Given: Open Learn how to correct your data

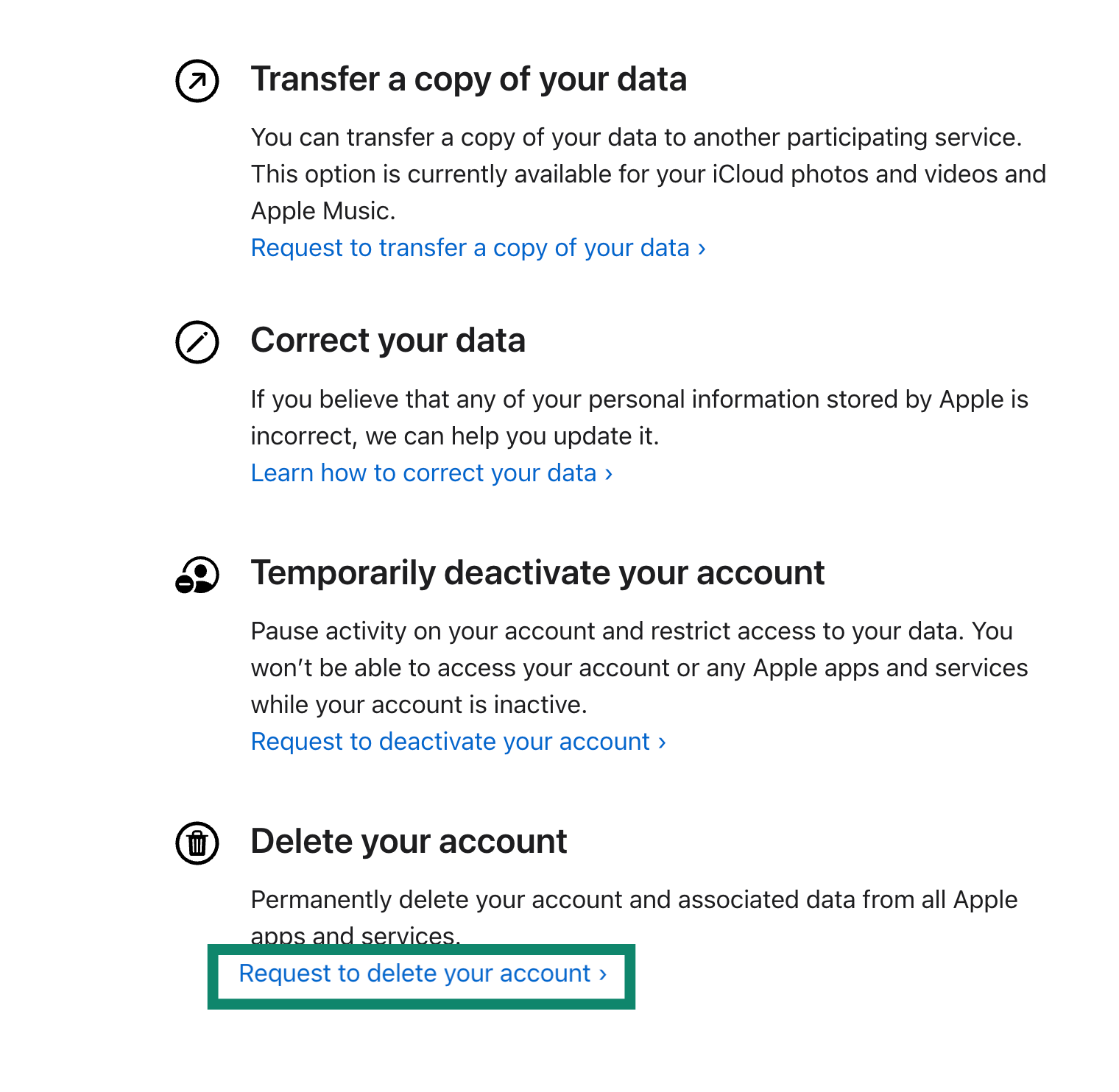Looking at the screenshot, I should click(423, 473).
